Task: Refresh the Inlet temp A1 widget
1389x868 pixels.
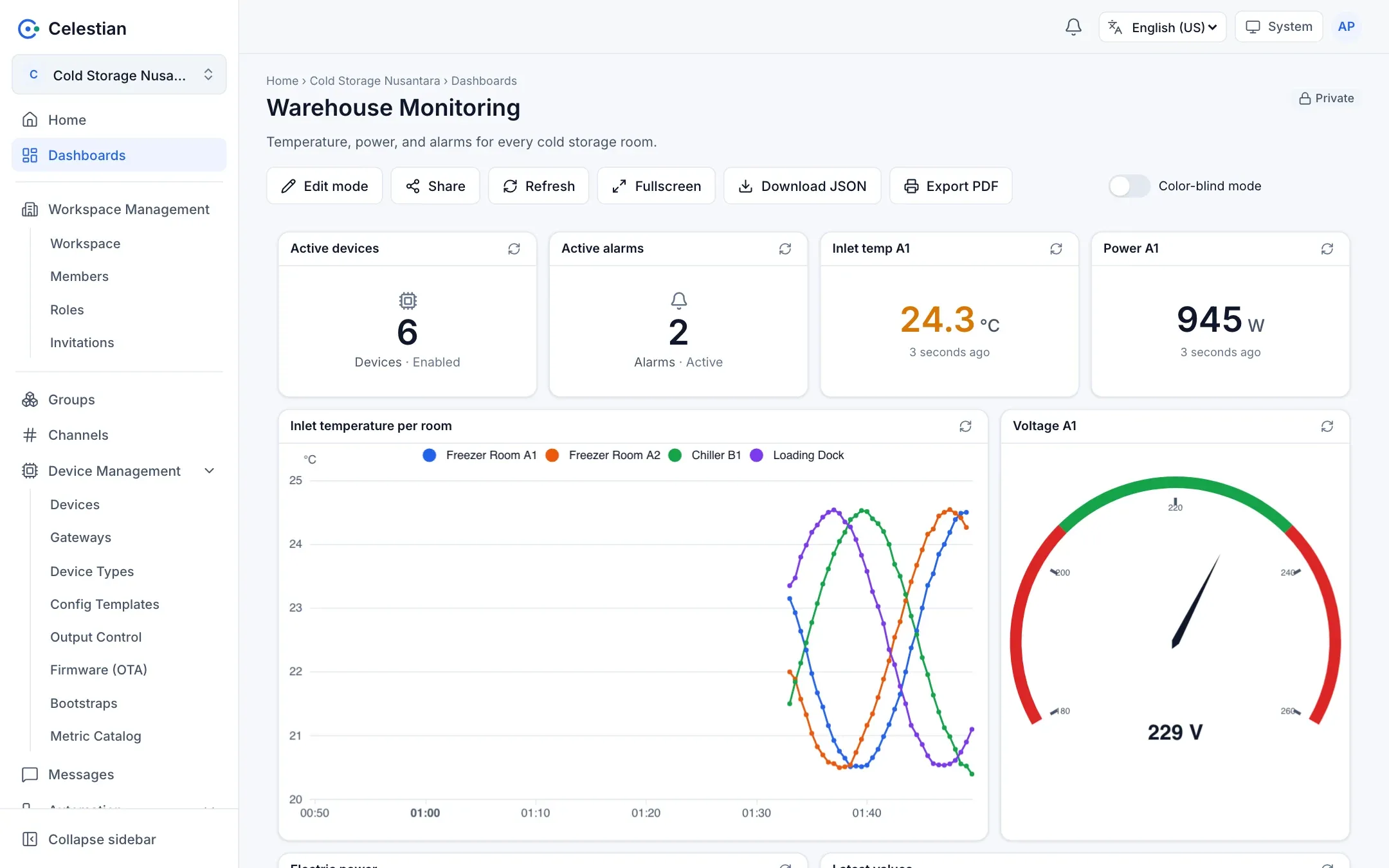Action: [1056, 249]
